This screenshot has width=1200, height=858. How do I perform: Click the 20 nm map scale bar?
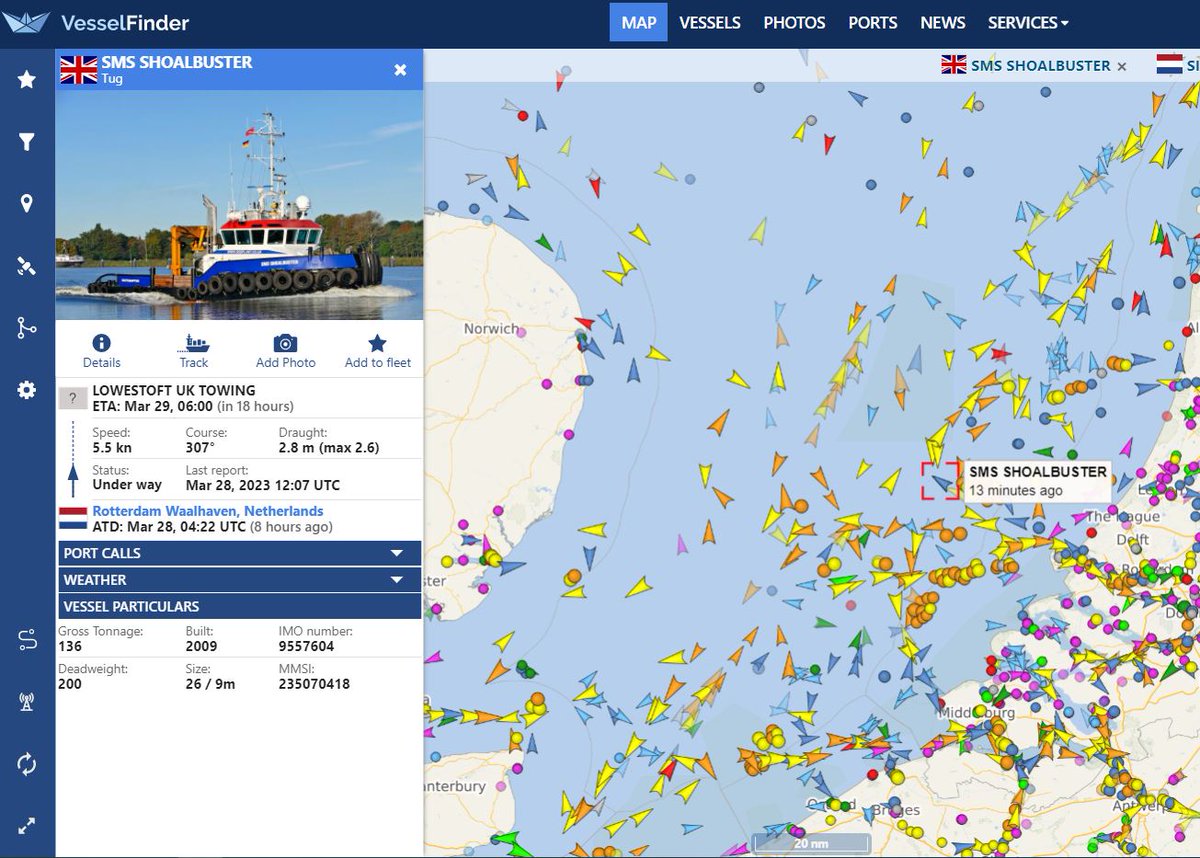[811, 843]
